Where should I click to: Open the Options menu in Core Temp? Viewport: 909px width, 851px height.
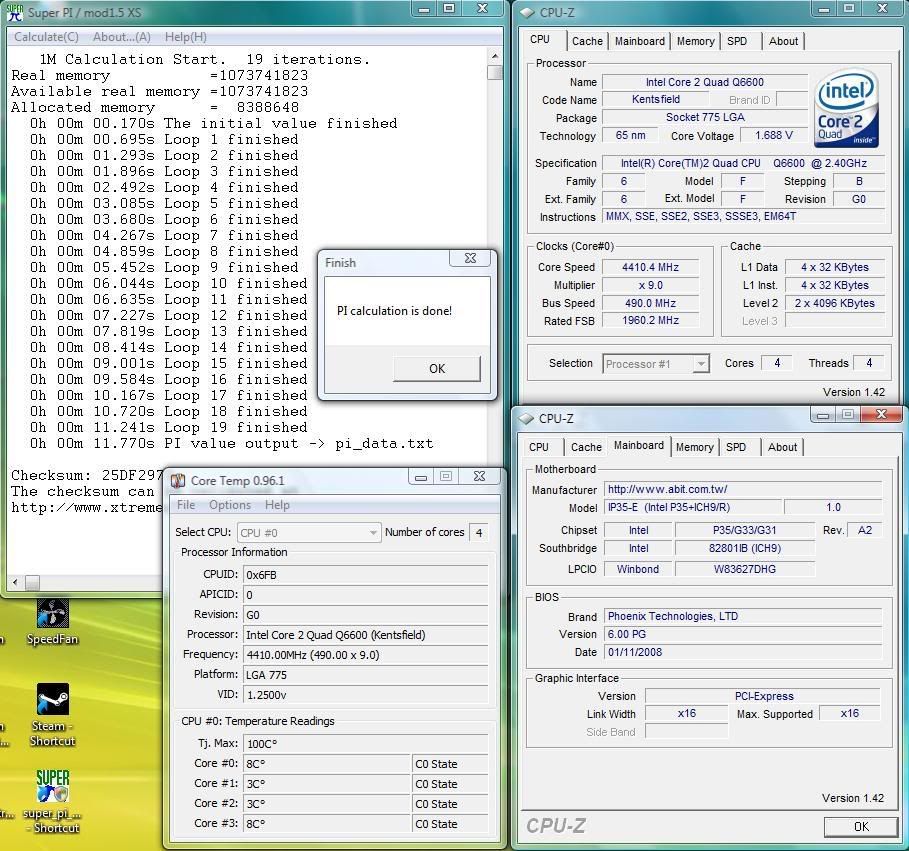click(230, 505)
